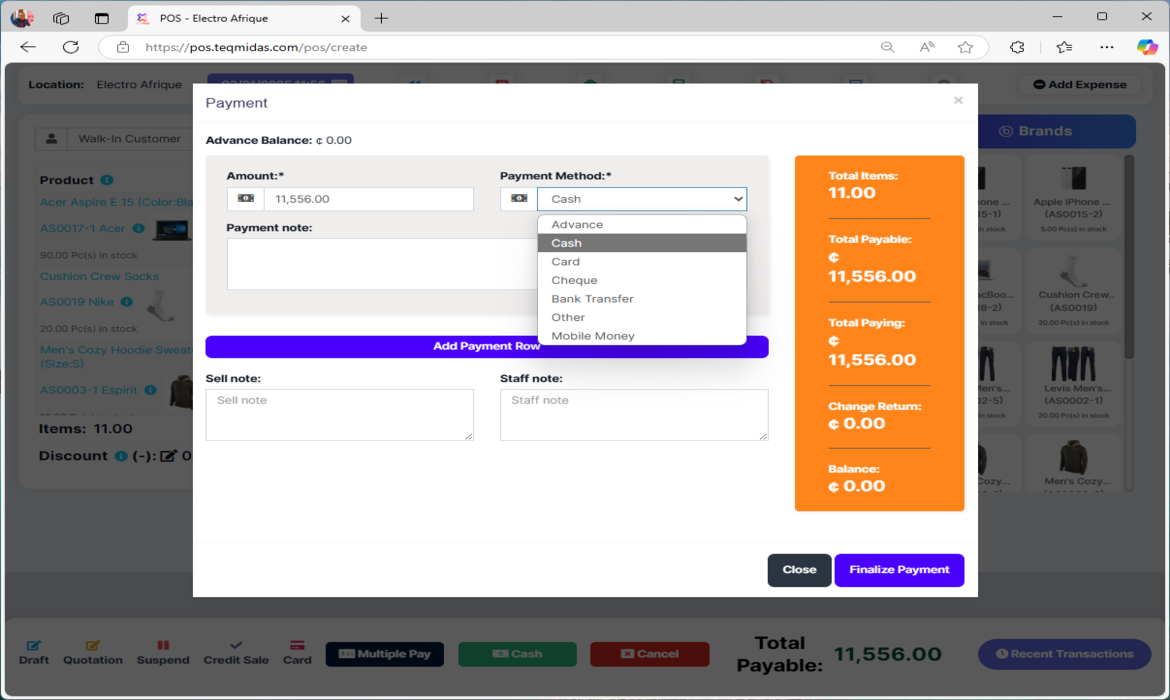Choose Bank Transfer from the list
Image resolution: width=1170 pixels, height=700 pixels.
[592, 299]
